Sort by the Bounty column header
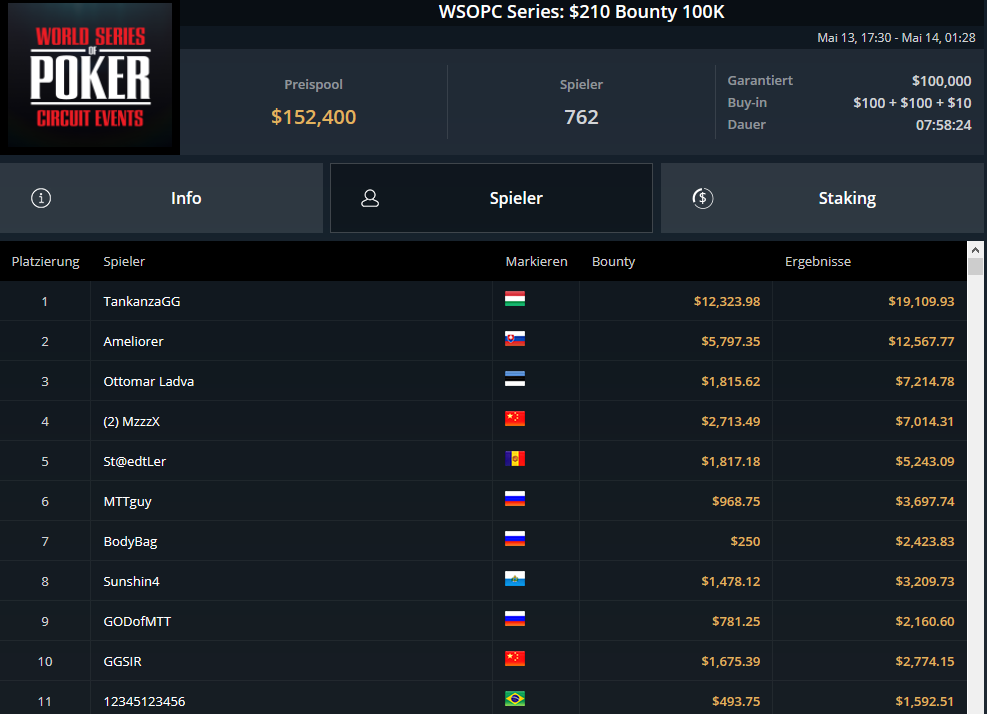The image size is (987, 714). (613, 261)
